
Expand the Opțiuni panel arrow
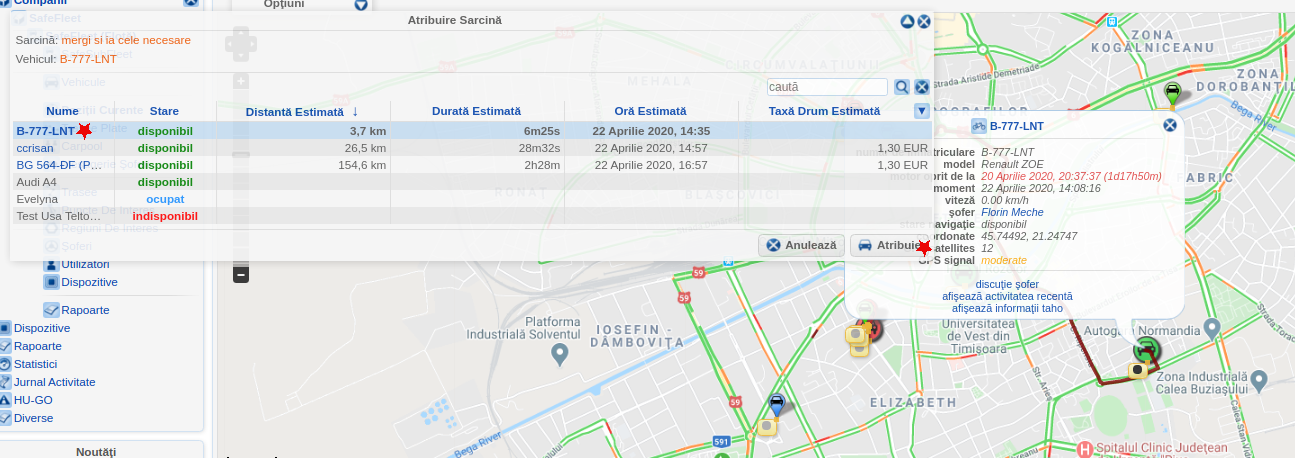coord(361,5)
